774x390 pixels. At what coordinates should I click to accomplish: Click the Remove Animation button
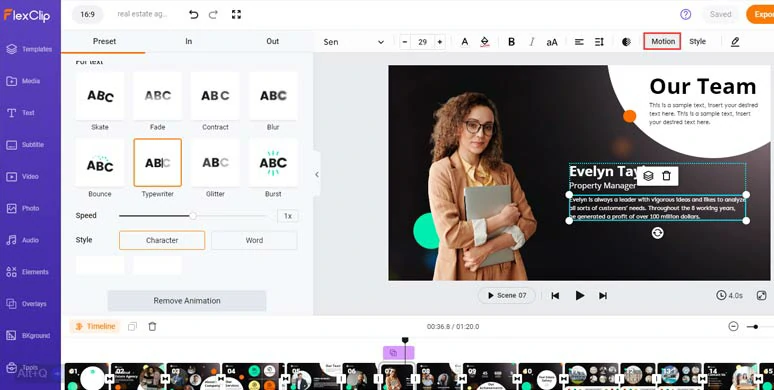pos(187,301)
